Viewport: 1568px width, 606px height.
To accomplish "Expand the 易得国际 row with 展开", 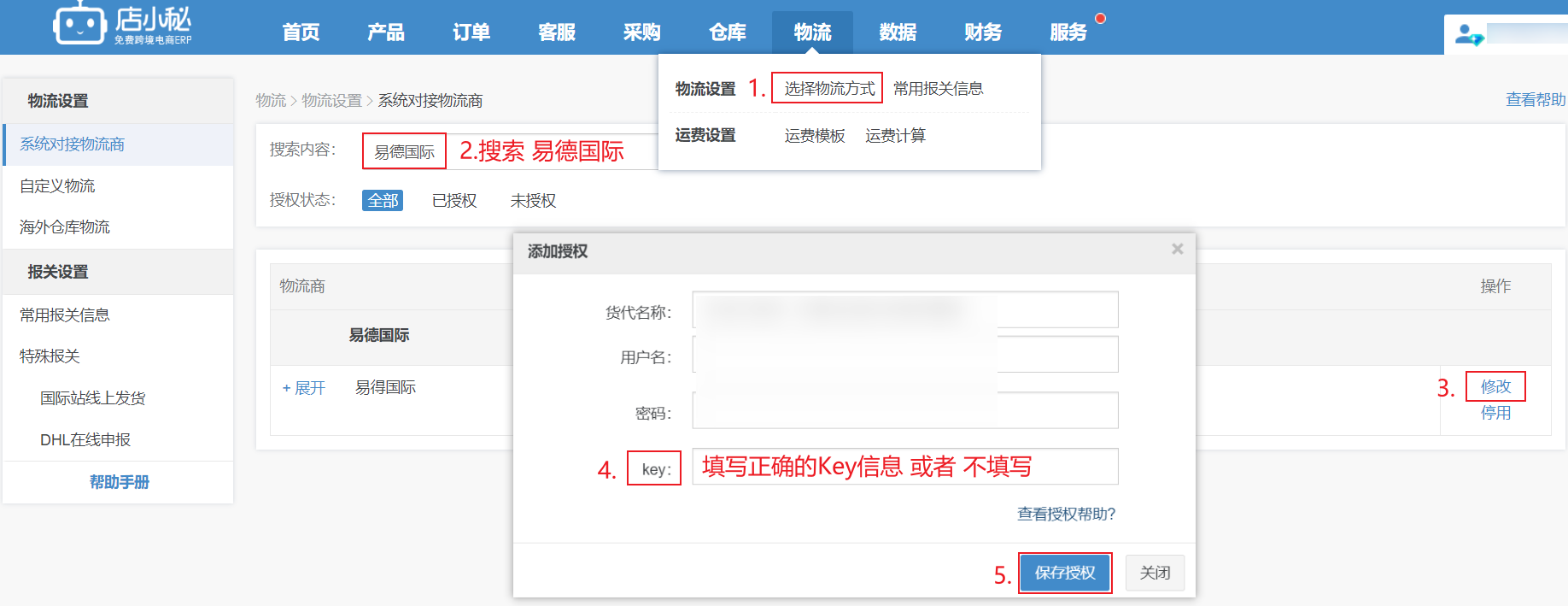I will pyautogui.click(x=304, y=388).
